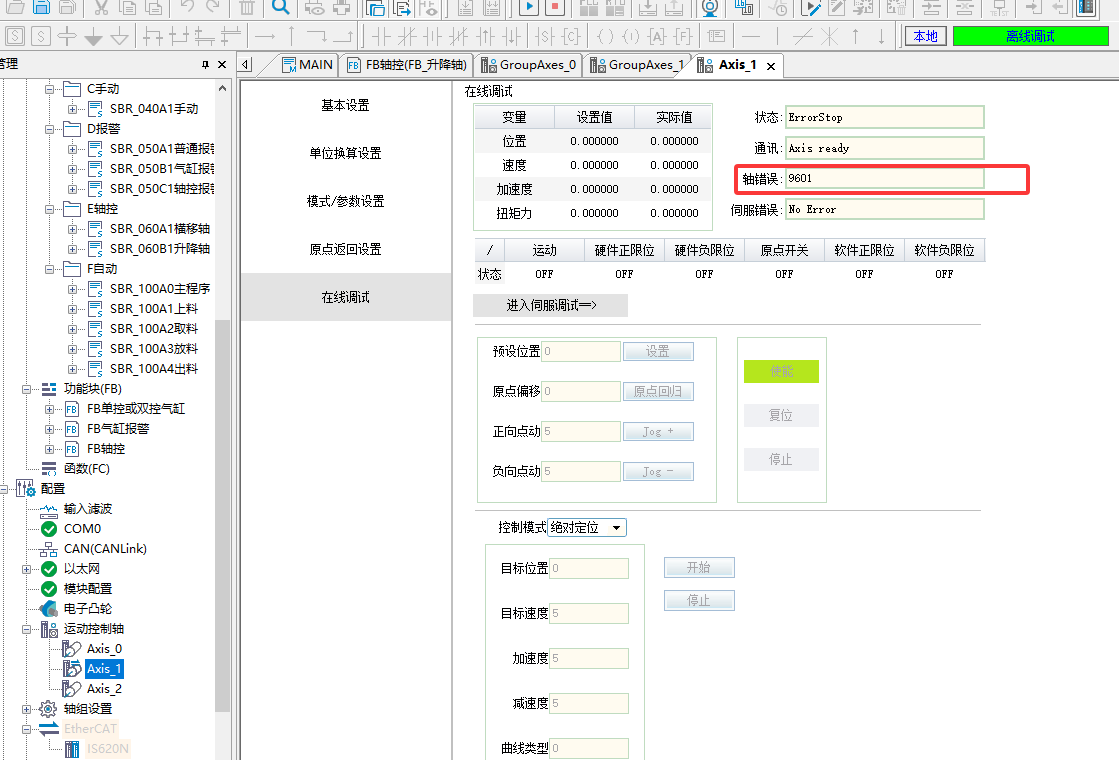The width and height of the screenshot is (1119, 760).
Task: Click the 目标位置 input field
Action: pos(588,568)
